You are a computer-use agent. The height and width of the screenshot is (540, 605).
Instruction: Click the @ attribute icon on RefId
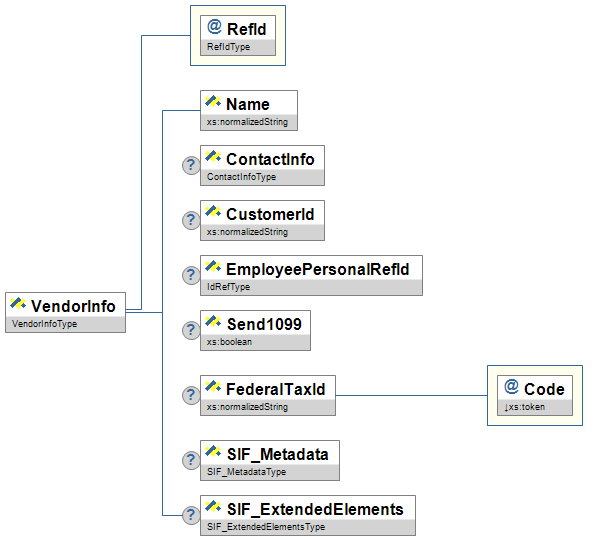215,28
